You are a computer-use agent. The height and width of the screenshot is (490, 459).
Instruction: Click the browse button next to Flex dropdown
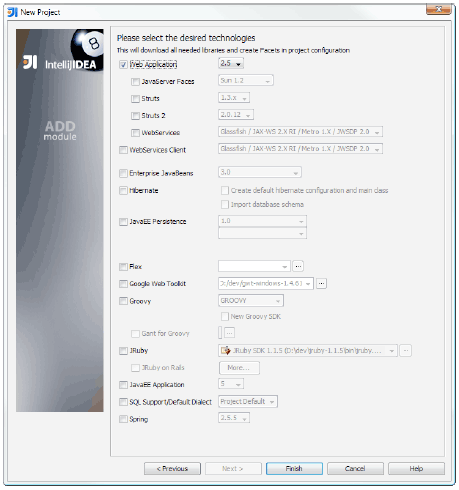[298, 266]
